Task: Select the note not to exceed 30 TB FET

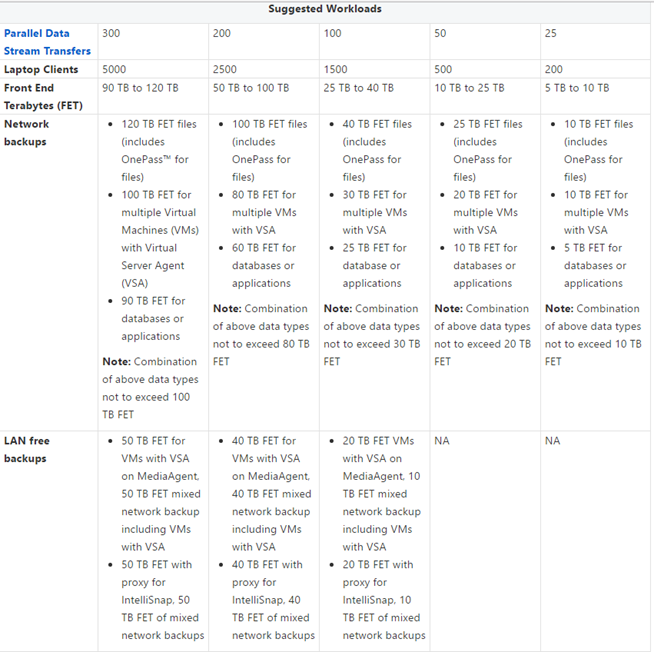Action: (x=372, y=335)
